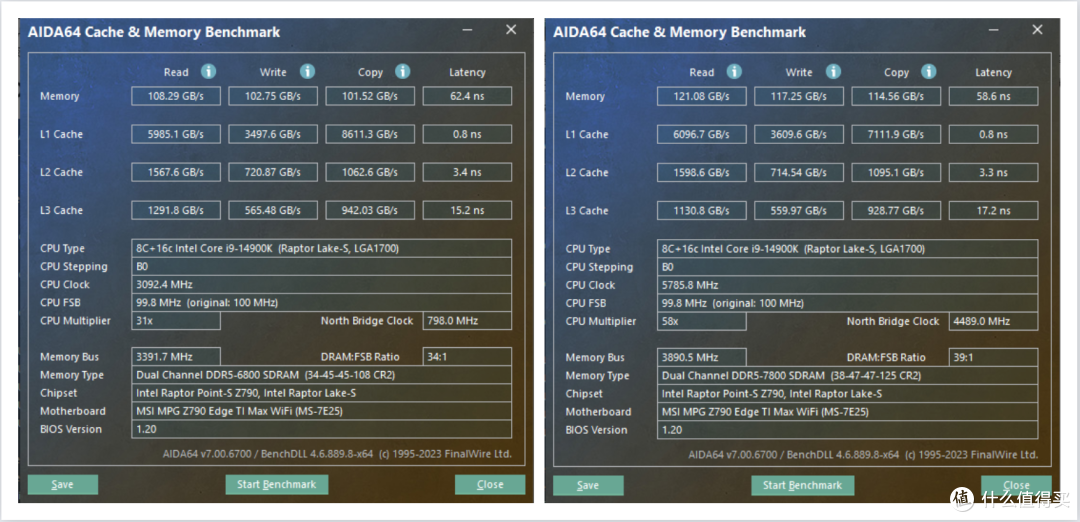1080x522 pixels.
Task: Select L3 Cache latency 15.2 ns
Action: 467,210
